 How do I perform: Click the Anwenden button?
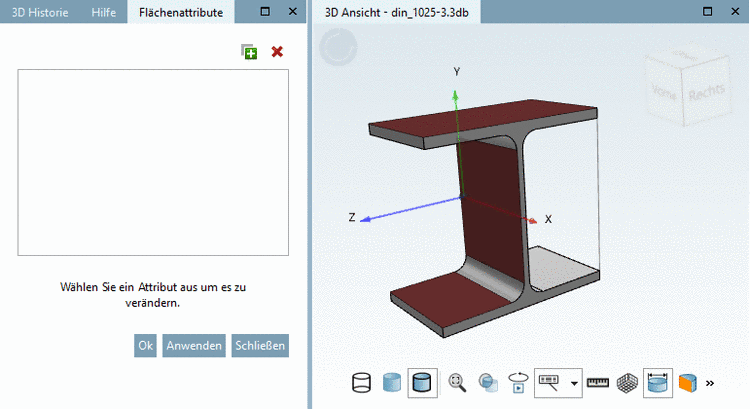194,345
